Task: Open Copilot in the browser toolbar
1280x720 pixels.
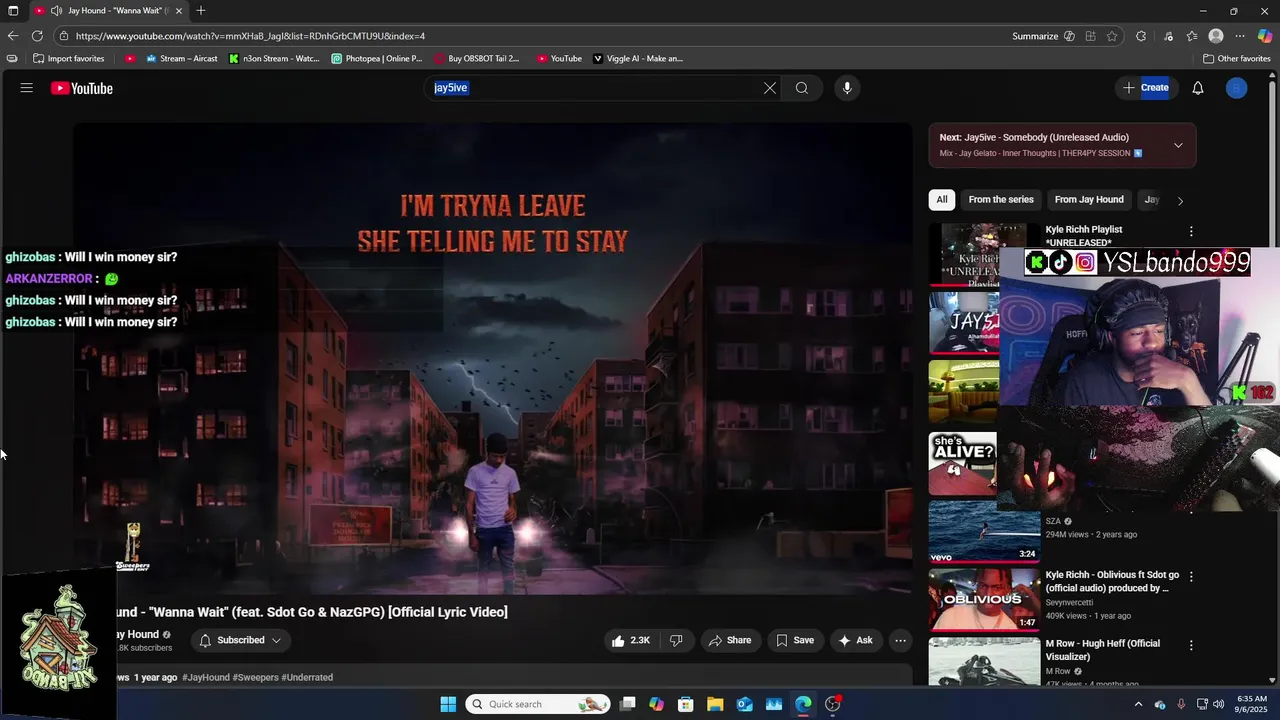Action: 1265,36
